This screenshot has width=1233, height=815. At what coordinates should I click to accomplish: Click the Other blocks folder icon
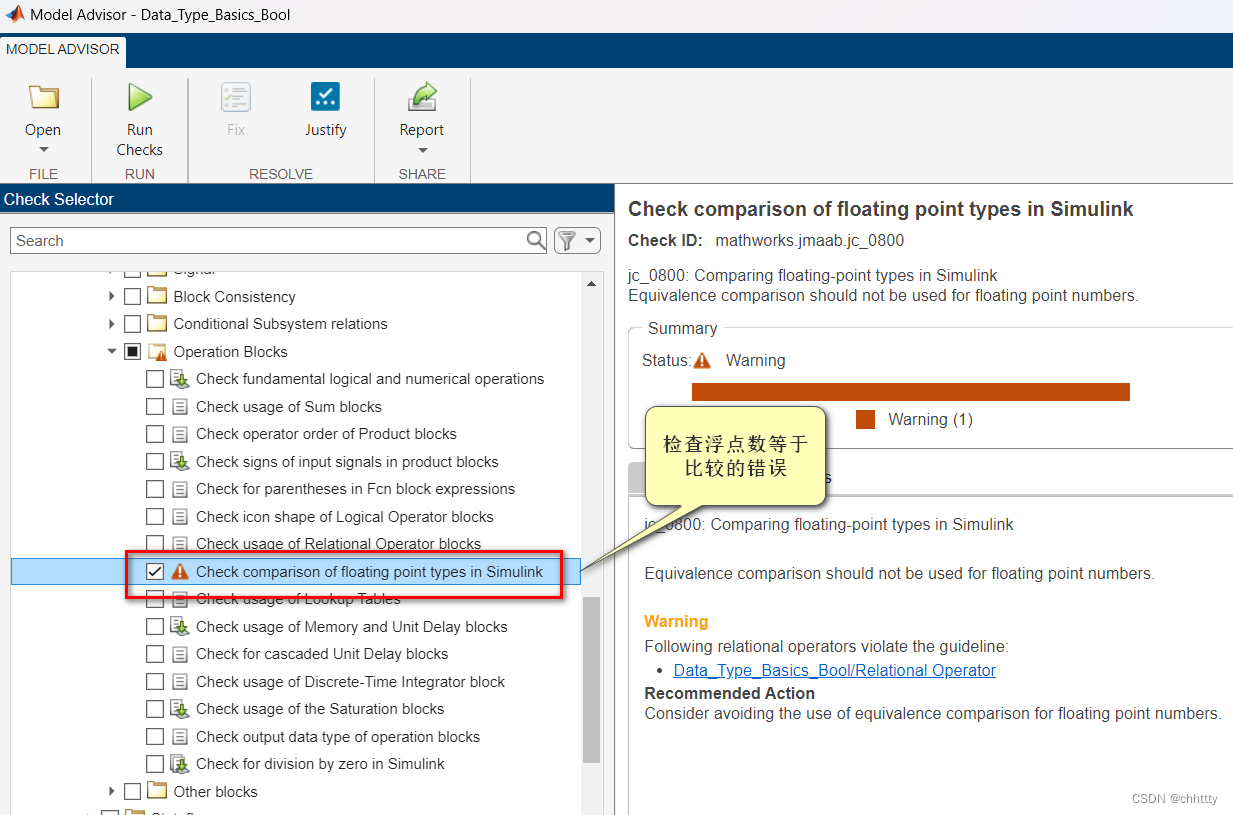click(x=157, y=791)
